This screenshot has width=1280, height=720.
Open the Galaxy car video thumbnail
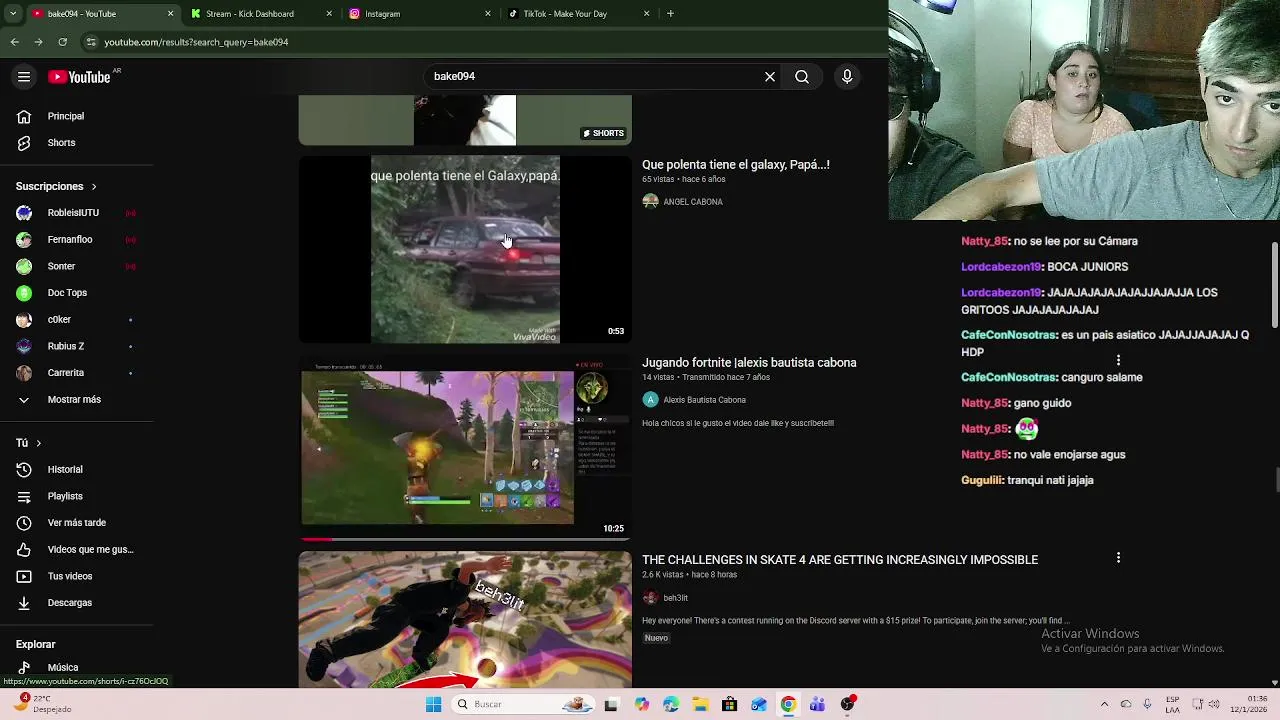(x=465, y=249)
